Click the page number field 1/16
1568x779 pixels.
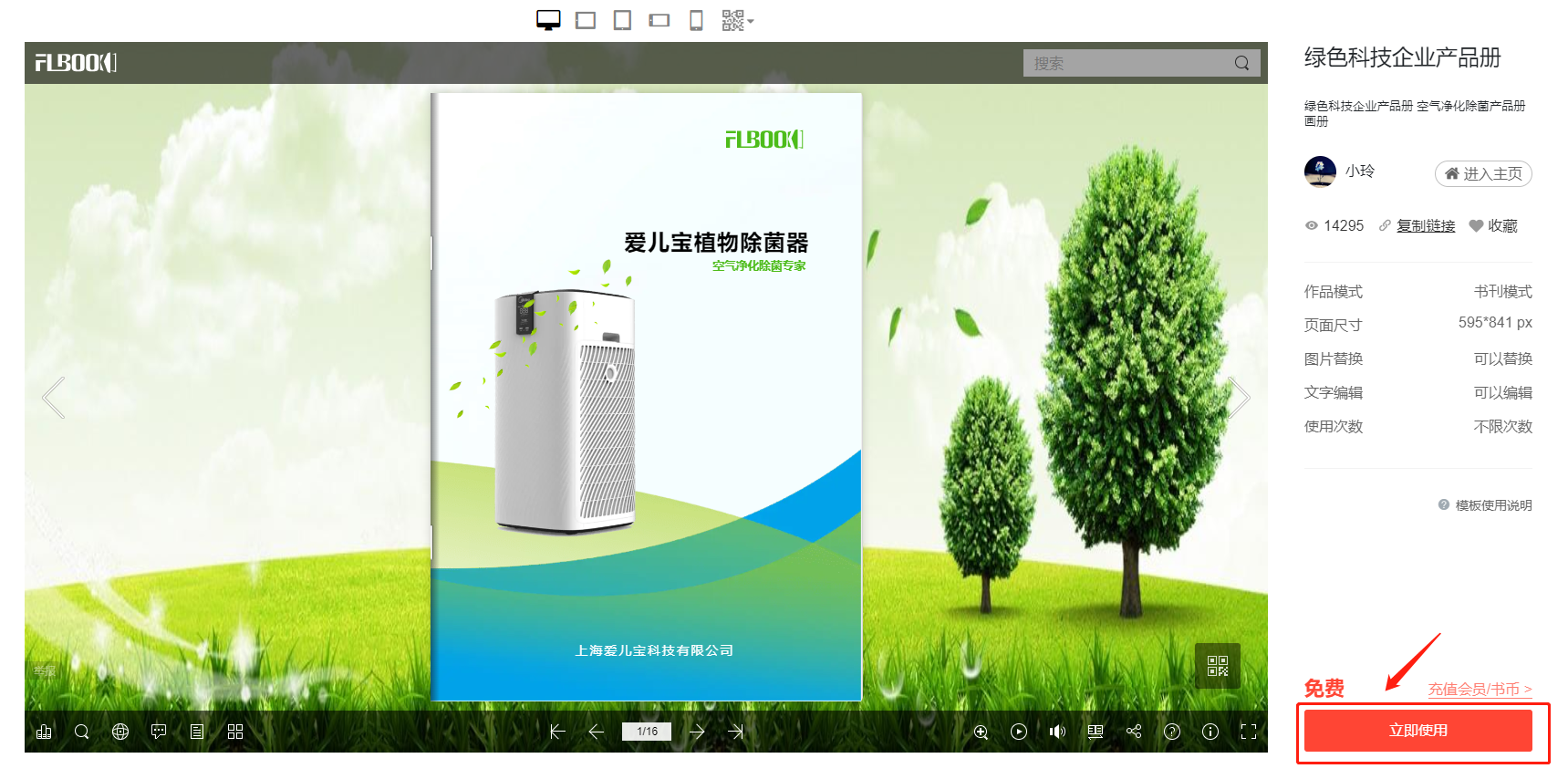pyautogui.click(x=647, y=732)
